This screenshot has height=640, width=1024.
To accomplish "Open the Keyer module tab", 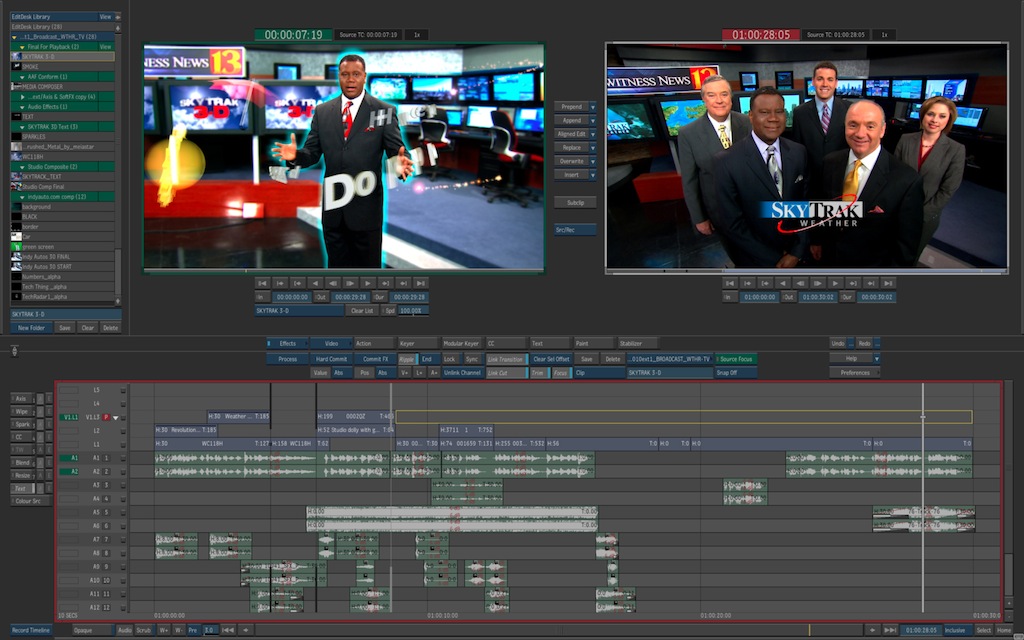I will click(x=418, y=344).
